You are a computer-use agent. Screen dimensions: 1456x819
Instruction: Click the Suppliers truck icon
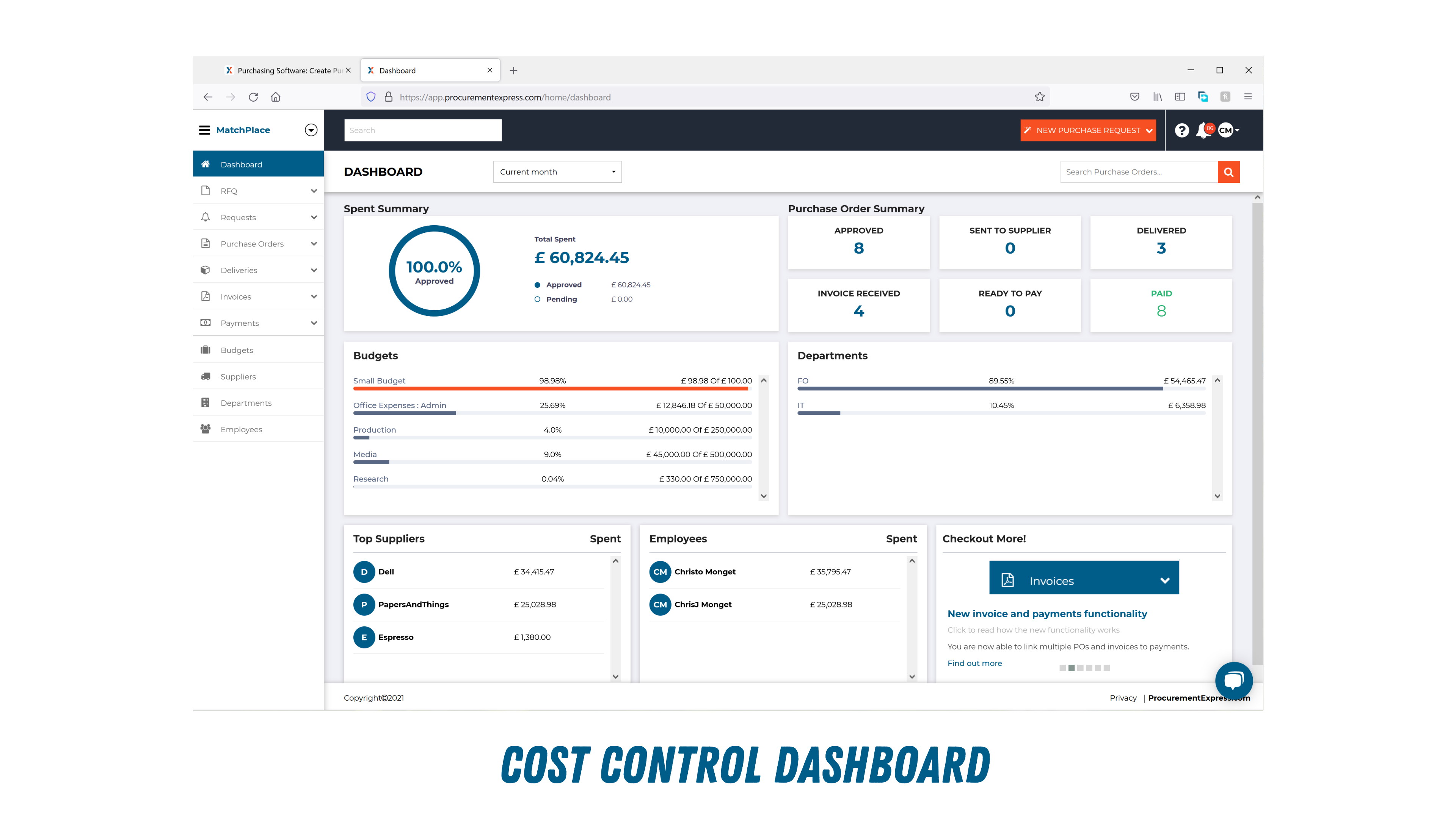tap(205, 377)
